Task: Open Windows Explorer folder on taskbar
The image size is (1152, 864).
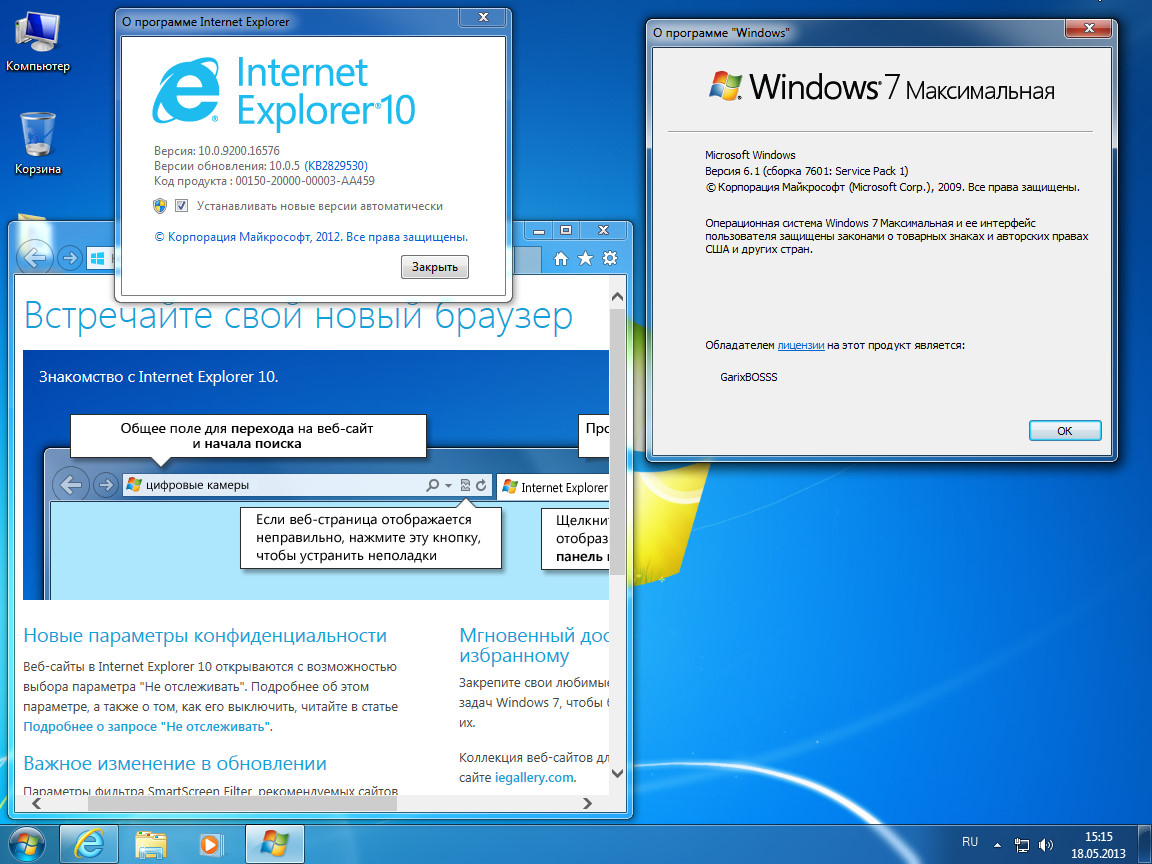Action: coord(151,844)
